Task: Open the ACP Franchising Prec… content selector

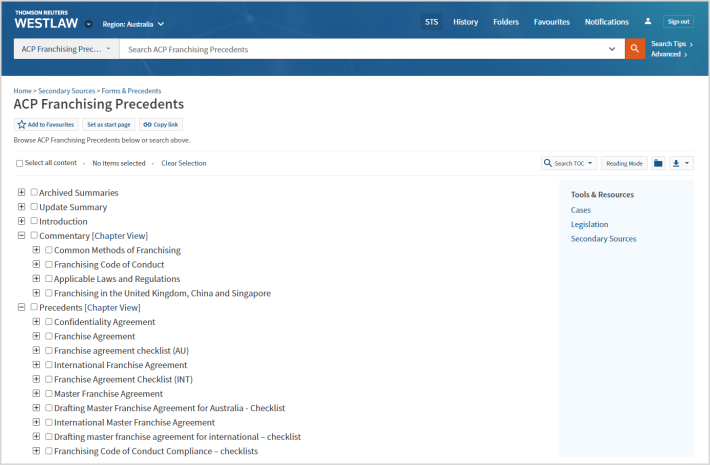Action: pyautogui.click(x=67, y=49)
